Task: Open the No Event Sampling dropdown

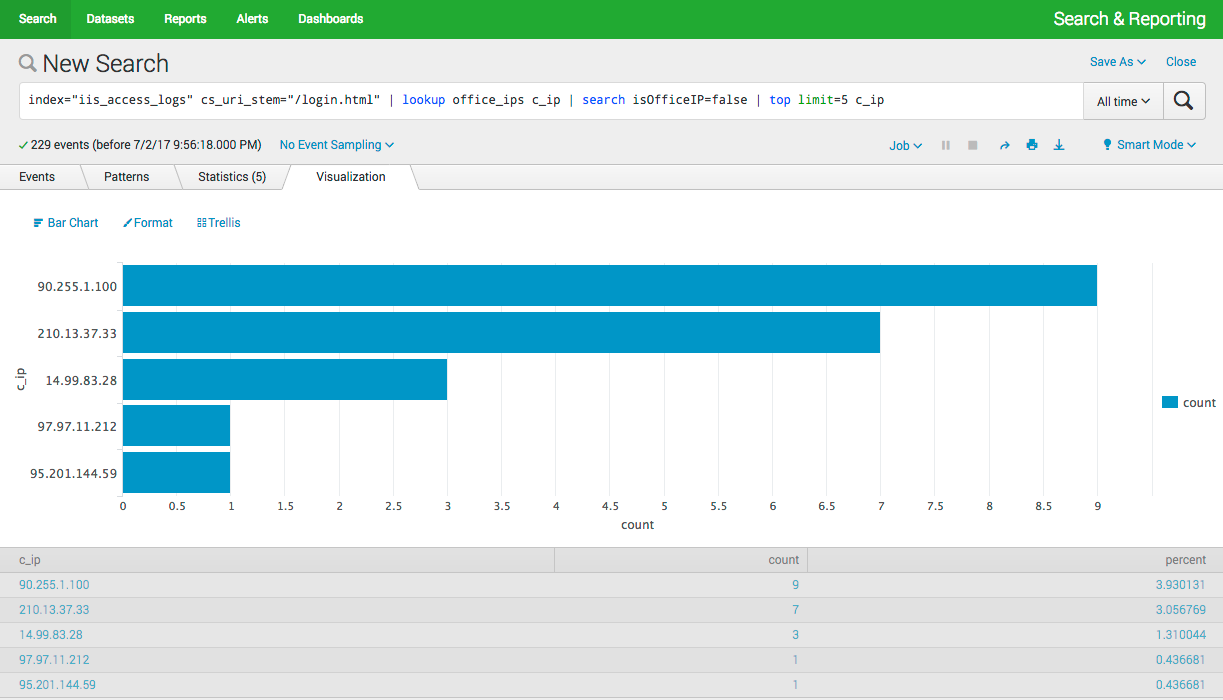Action: pyautogui.click(x=336, y=145)
